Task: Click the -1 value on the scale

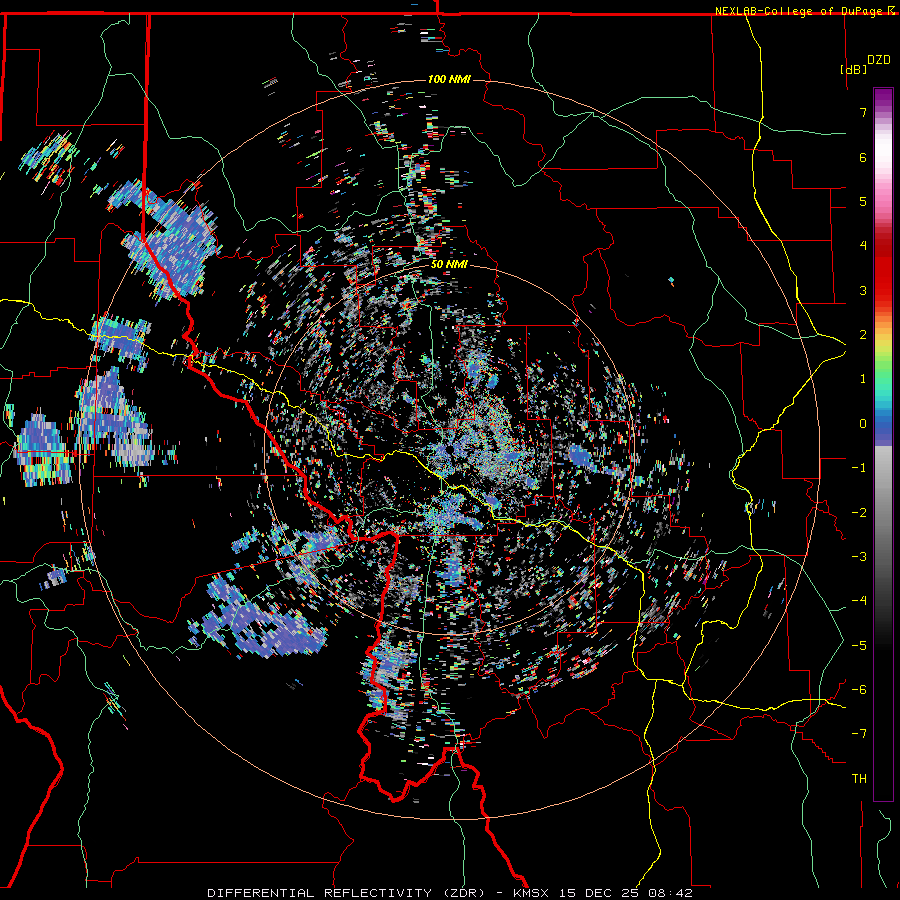Action: point(859,468)
